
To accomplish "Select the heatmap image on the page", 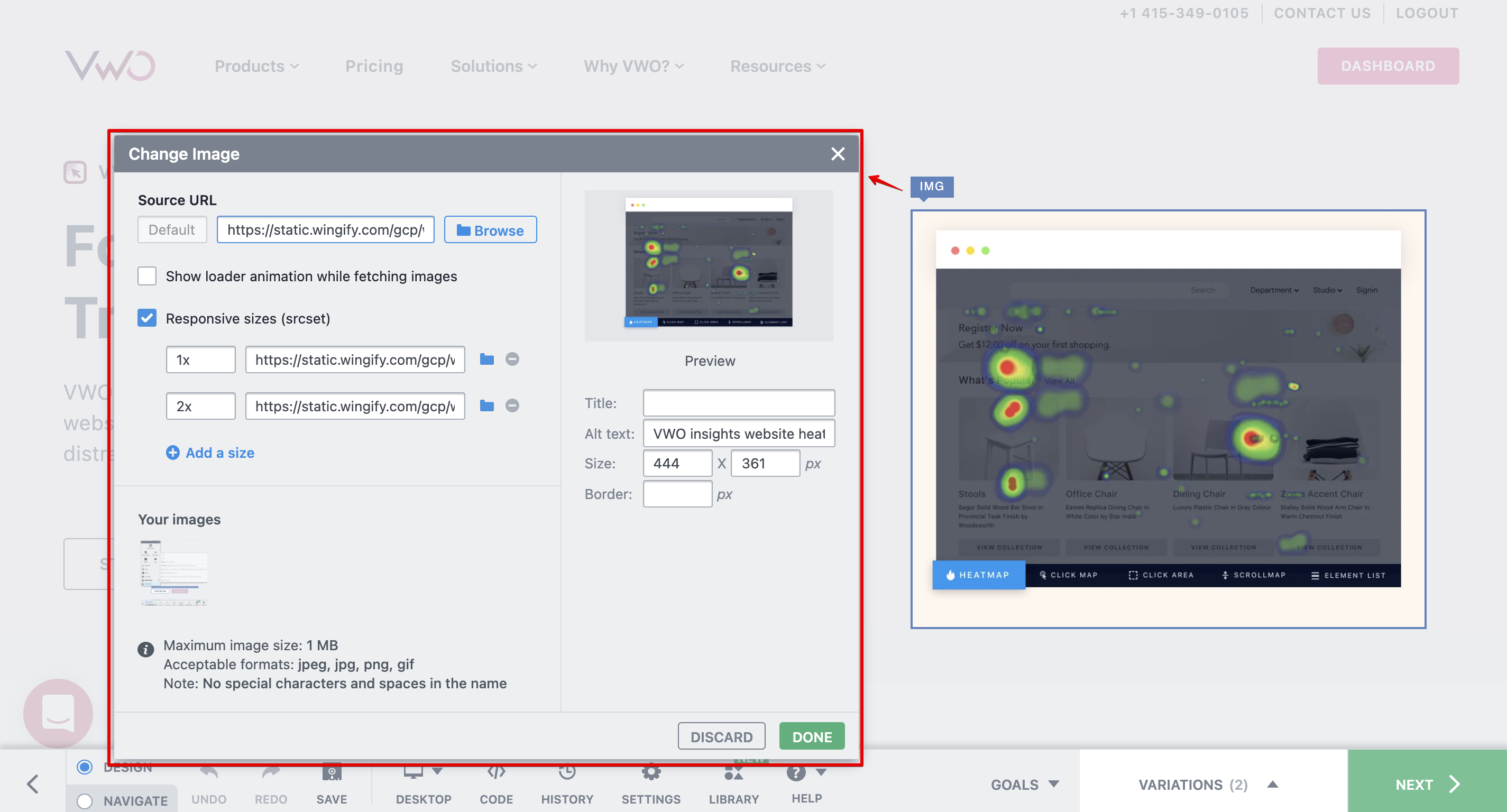I will point(1168,419).
